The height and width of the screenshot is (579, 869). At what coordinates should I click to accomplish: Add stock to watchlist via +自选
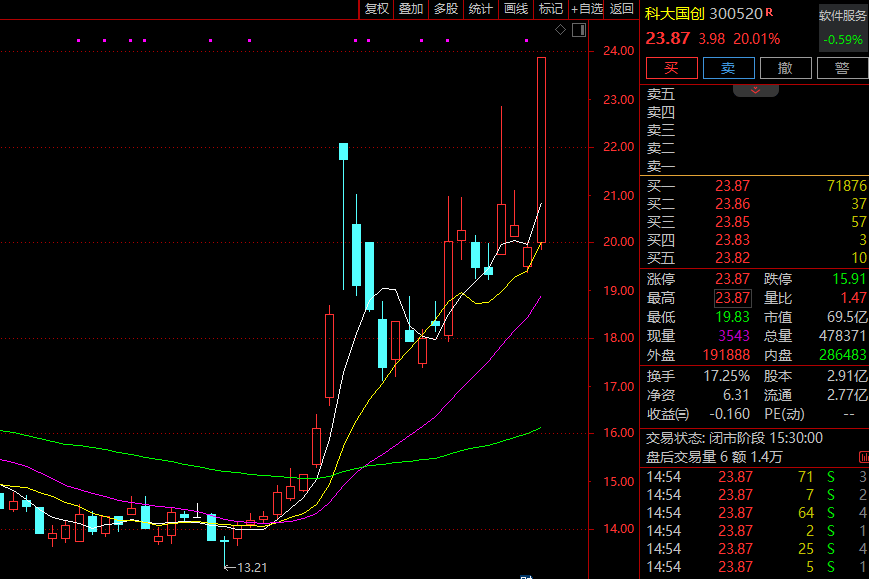[587, 9]
